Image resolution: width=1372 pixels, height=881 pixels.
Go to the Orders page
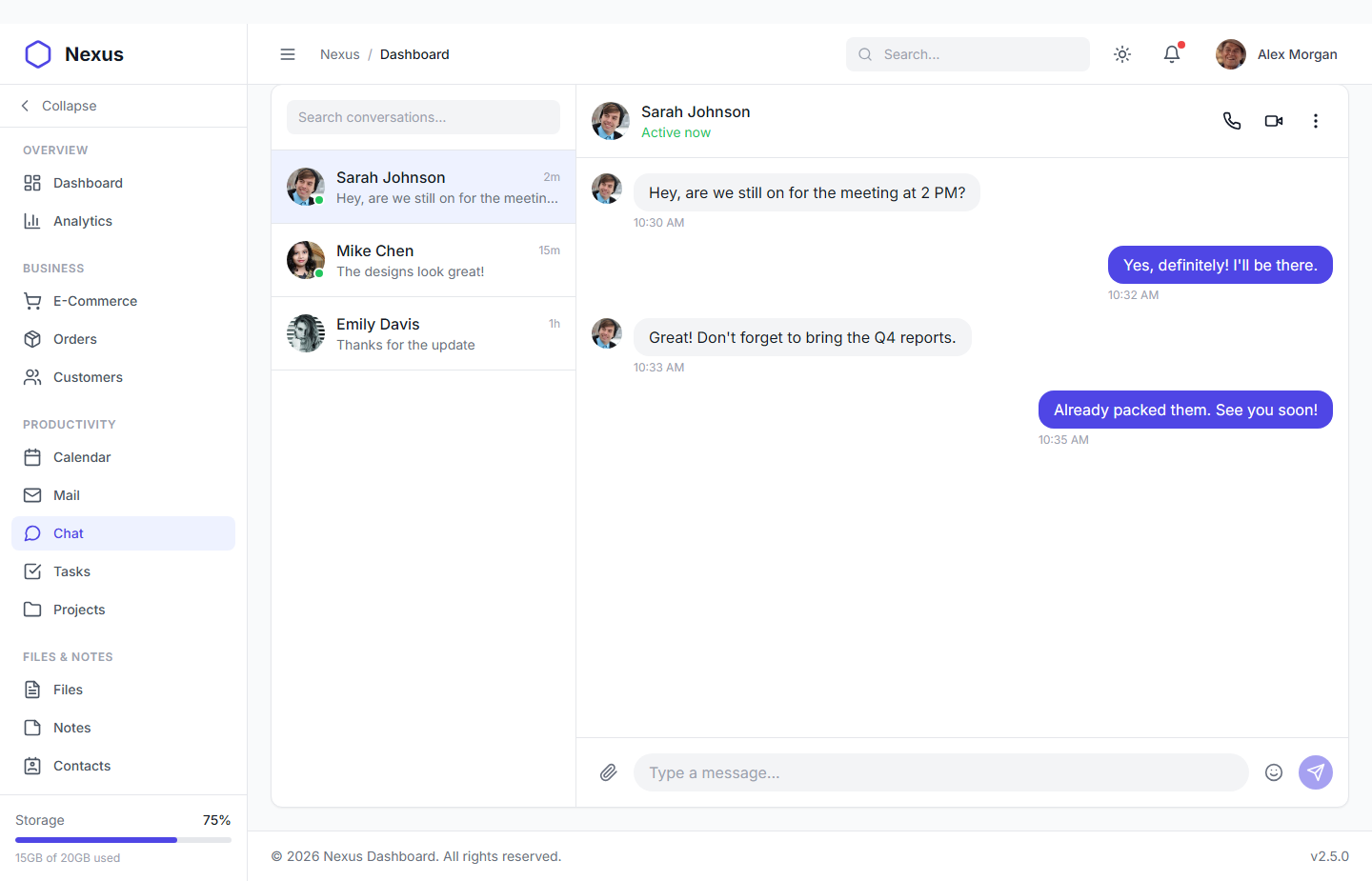(x=123, y=339)
